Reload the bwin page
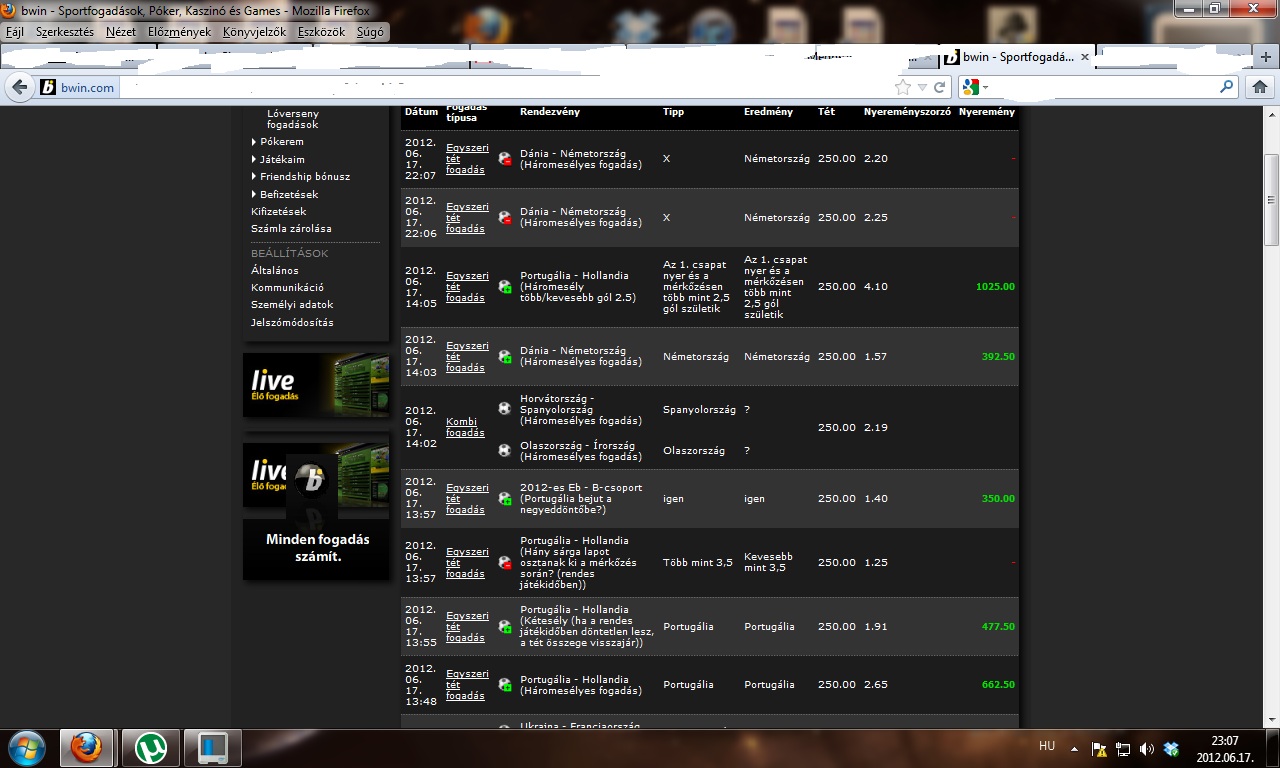The height and width of the screenshot is (768, 1280). (940, 87)
